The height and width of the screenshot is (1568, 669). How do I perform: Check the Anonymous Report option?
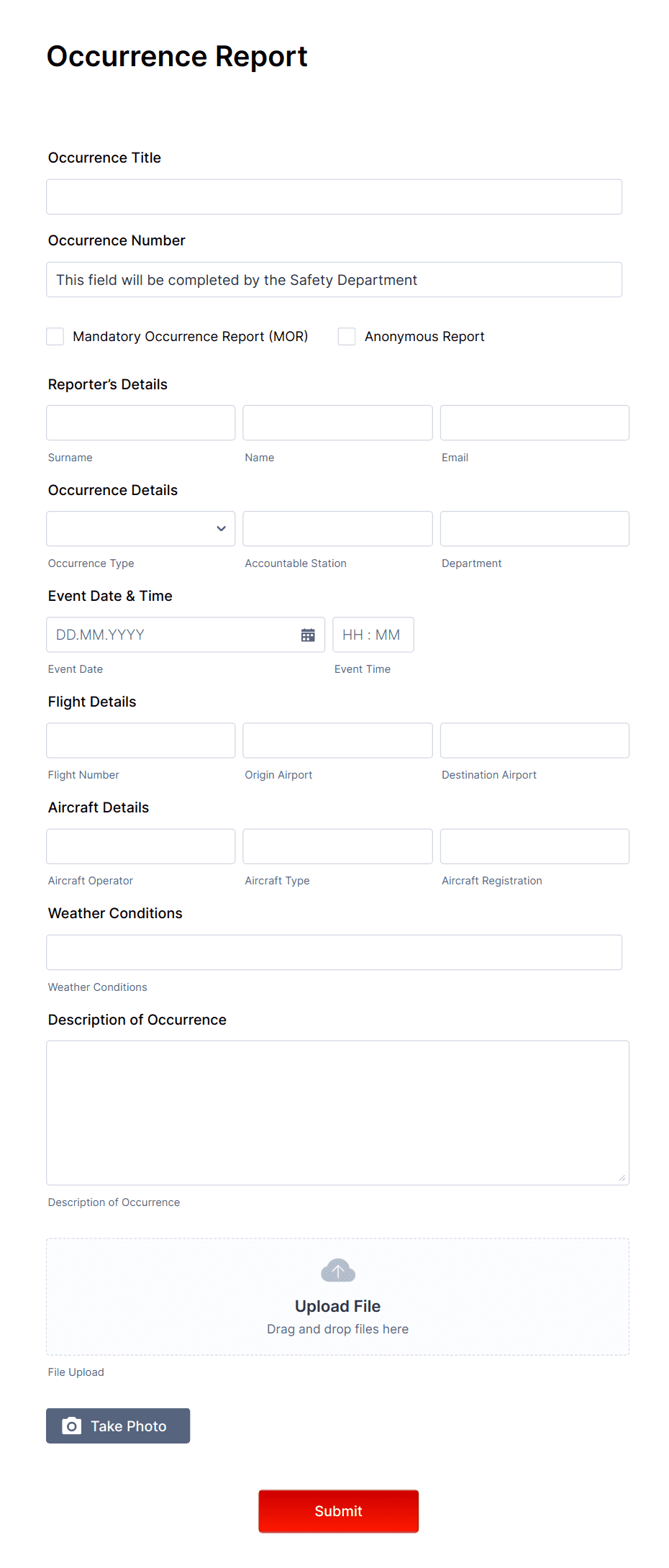click(x=346, y=336)
